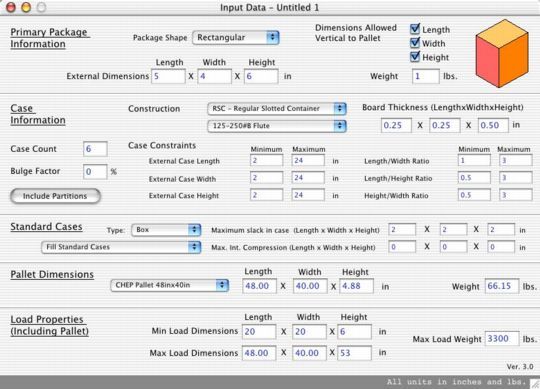Screen dimensions: 540x389
Task: Click the primary package Weight field
Action: click(426, 76)
